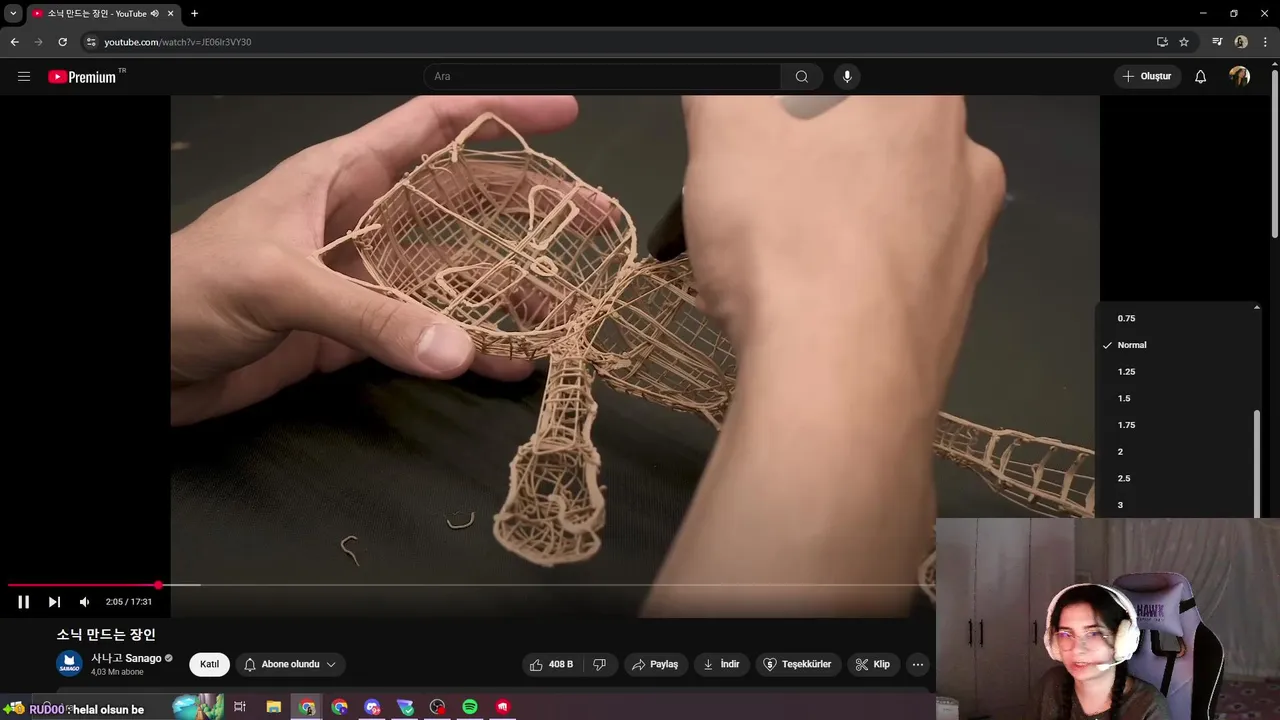The width and height of the screenshot is (1280, 720).
Task: Click the search magnifier button
Action: tap(802, 76)
